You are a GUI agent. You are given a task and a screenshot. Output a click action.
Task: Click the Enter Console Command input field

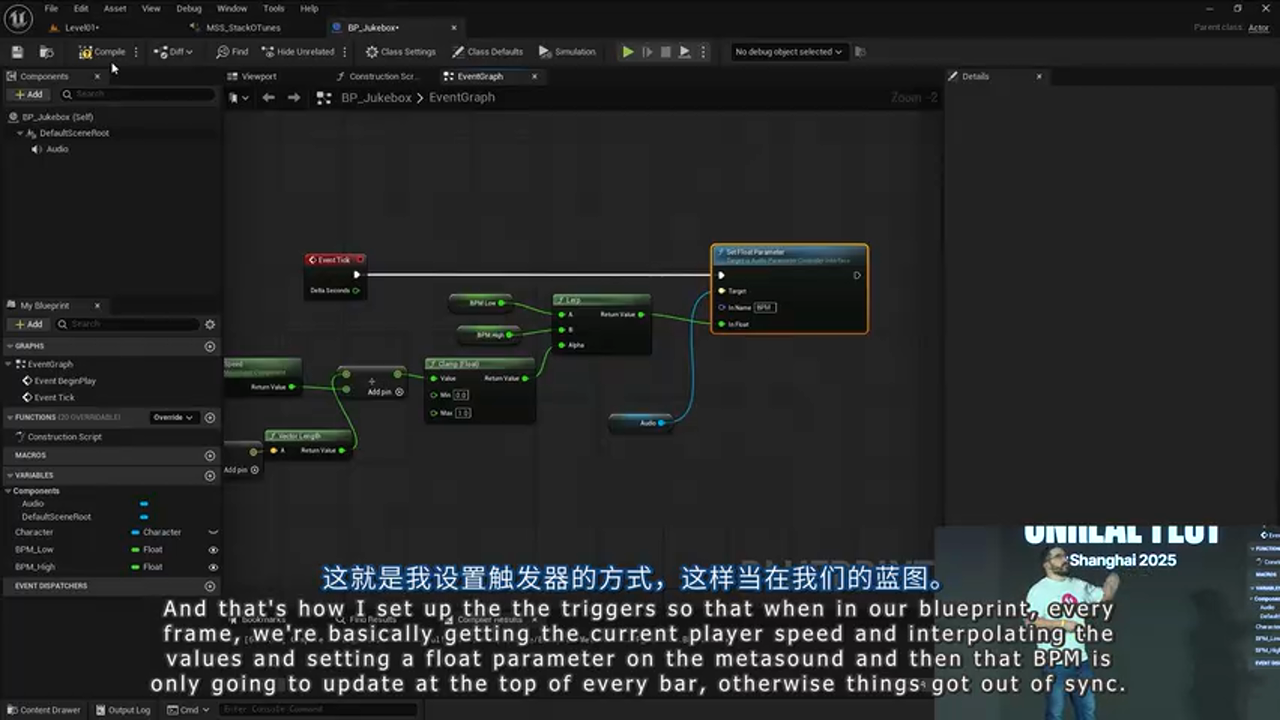click(x=318, y=709)
